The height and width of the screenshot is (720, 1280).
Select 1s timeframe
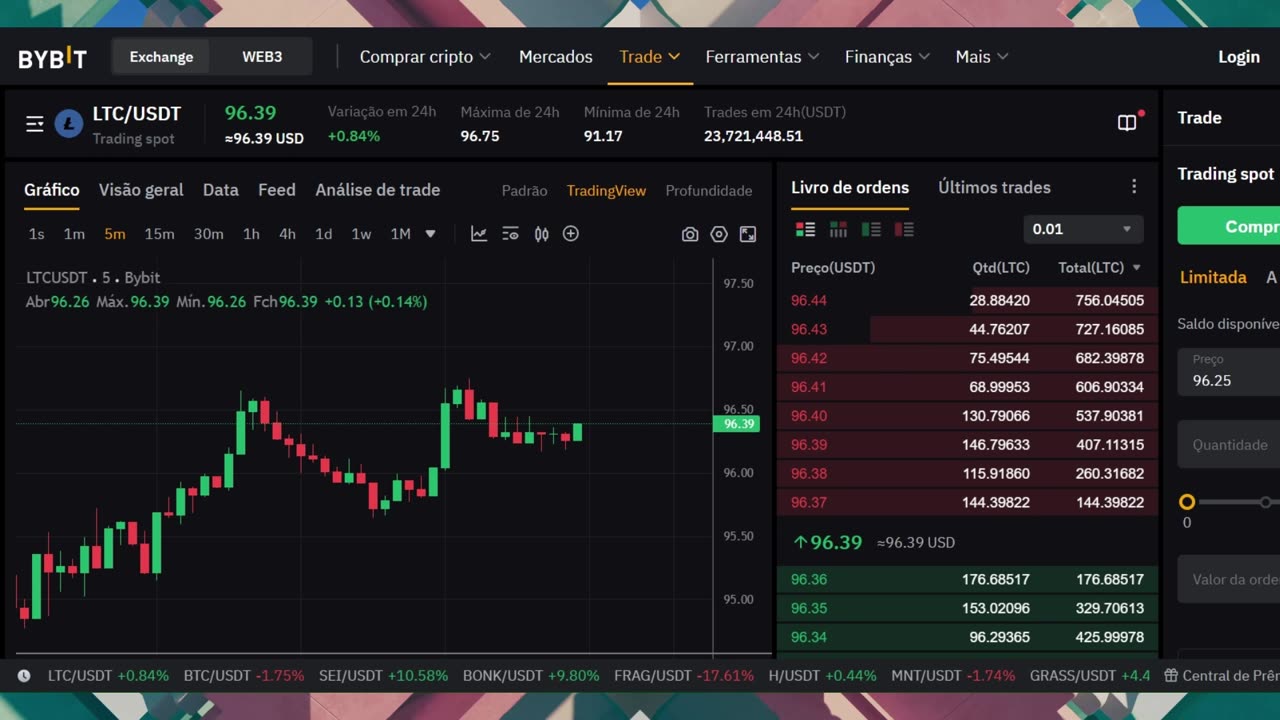coord(36,234)
